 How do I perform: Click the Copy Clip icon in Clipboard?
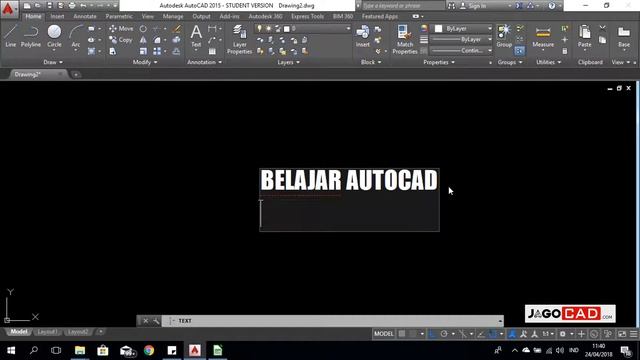(602, 40)
